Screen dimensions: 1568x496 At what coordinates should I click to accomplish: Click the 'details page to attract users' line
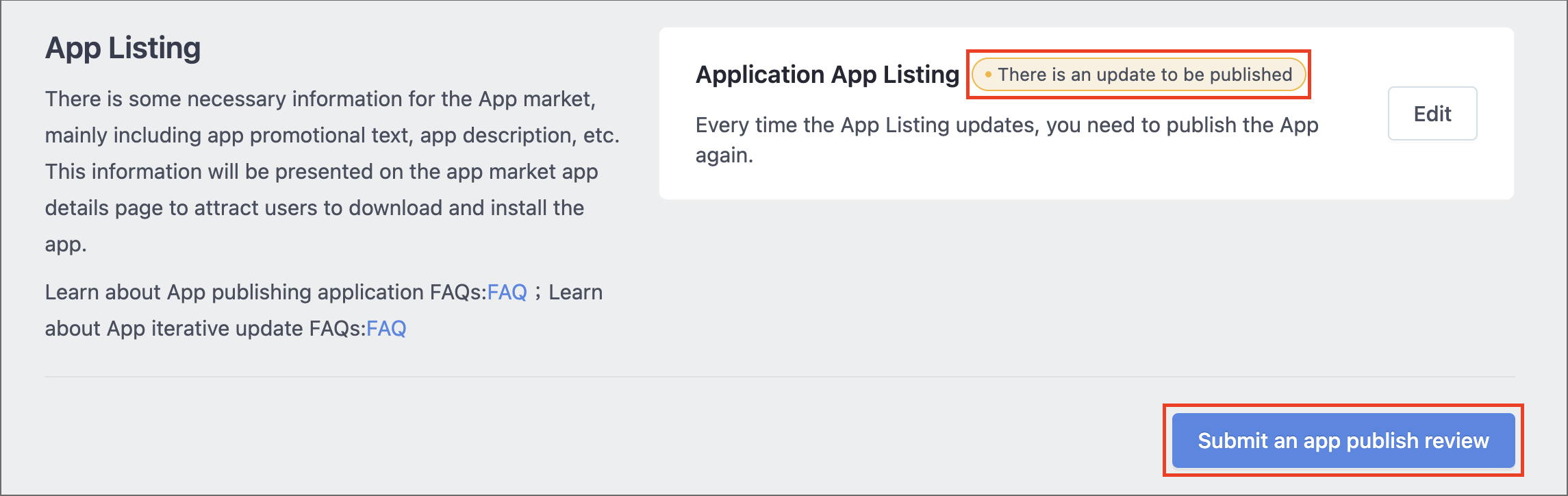tap(314, 208)
